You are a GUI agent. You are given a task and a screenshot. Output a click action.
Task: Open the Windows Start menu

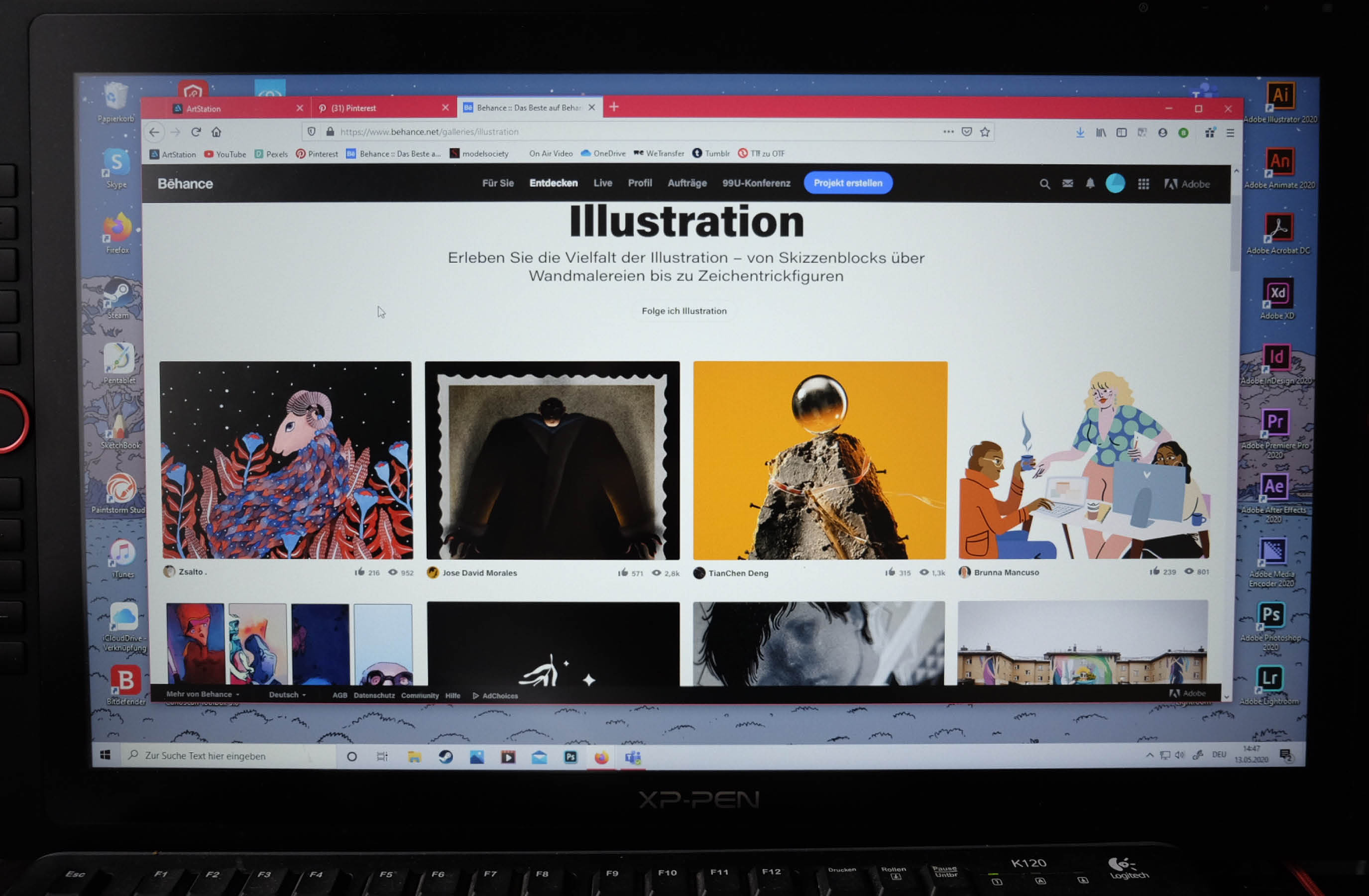105,755
